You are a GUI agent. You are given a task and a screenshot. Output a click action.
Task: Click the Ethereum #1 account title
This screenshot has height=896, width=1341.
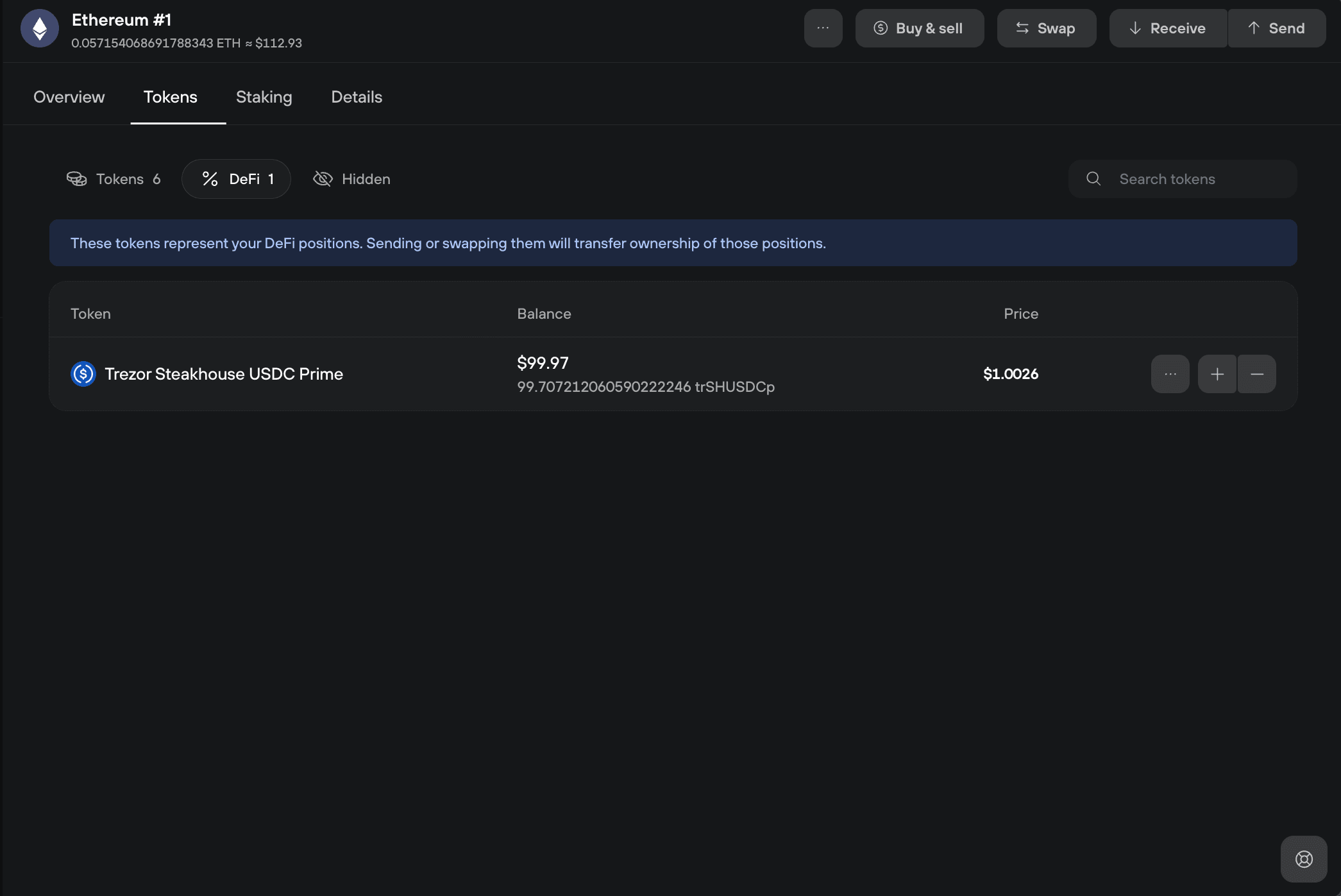click(x=122, y=20)
